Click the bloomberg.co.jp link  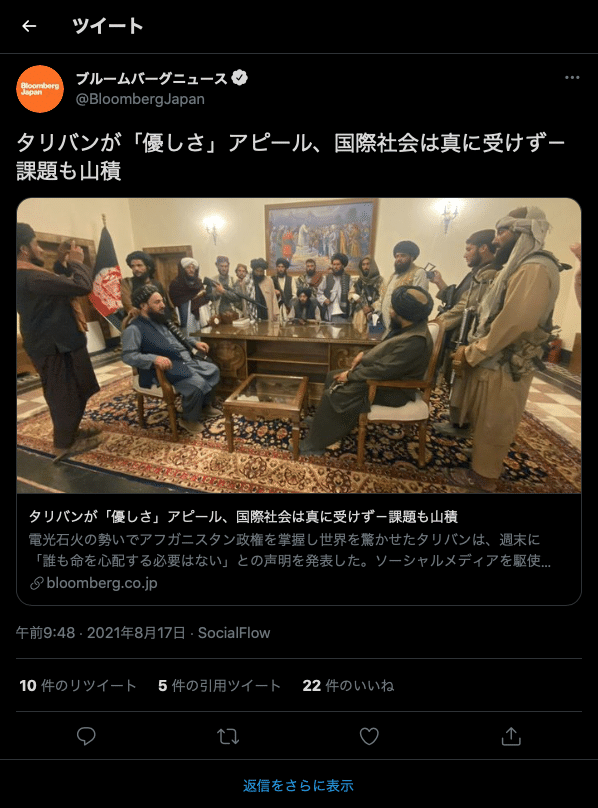[x=102, y=583]
